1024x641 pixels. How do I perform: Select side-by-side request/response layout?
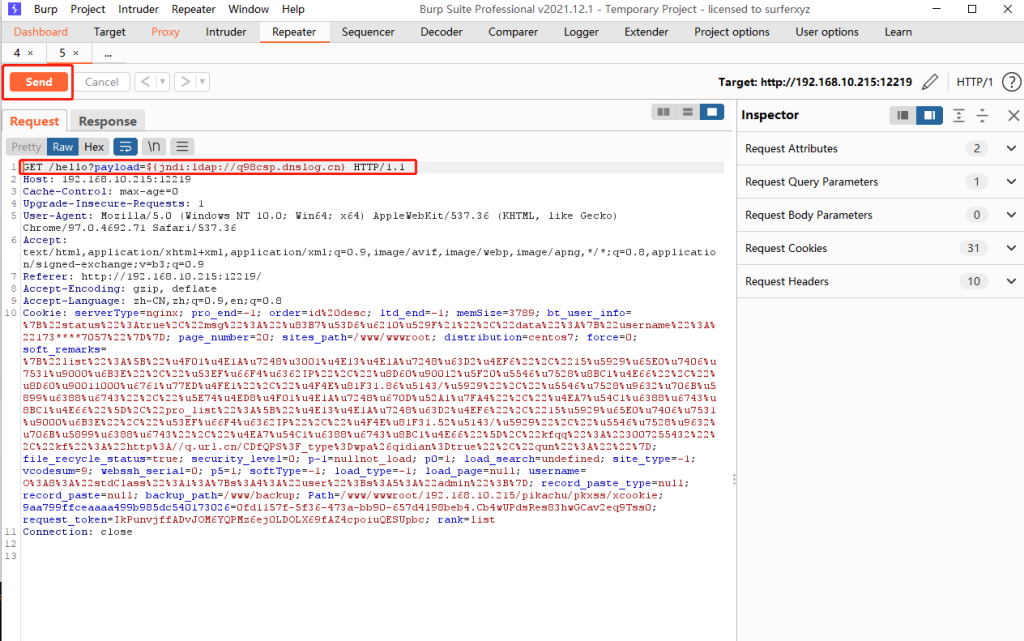tap(664, 112)
